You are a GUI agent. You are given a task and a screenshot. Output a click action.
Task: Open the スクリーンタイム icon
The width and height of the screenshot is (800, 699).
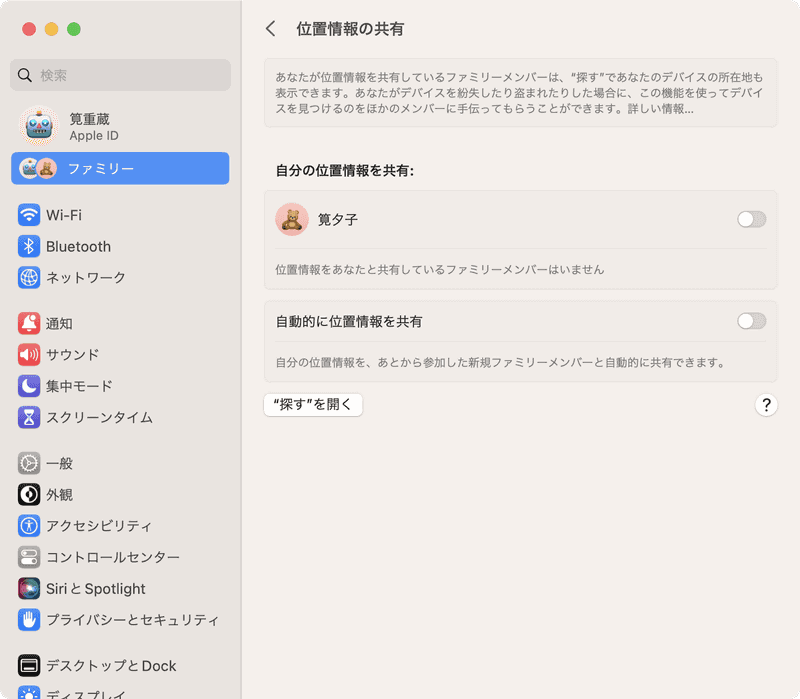pos(29,418)
